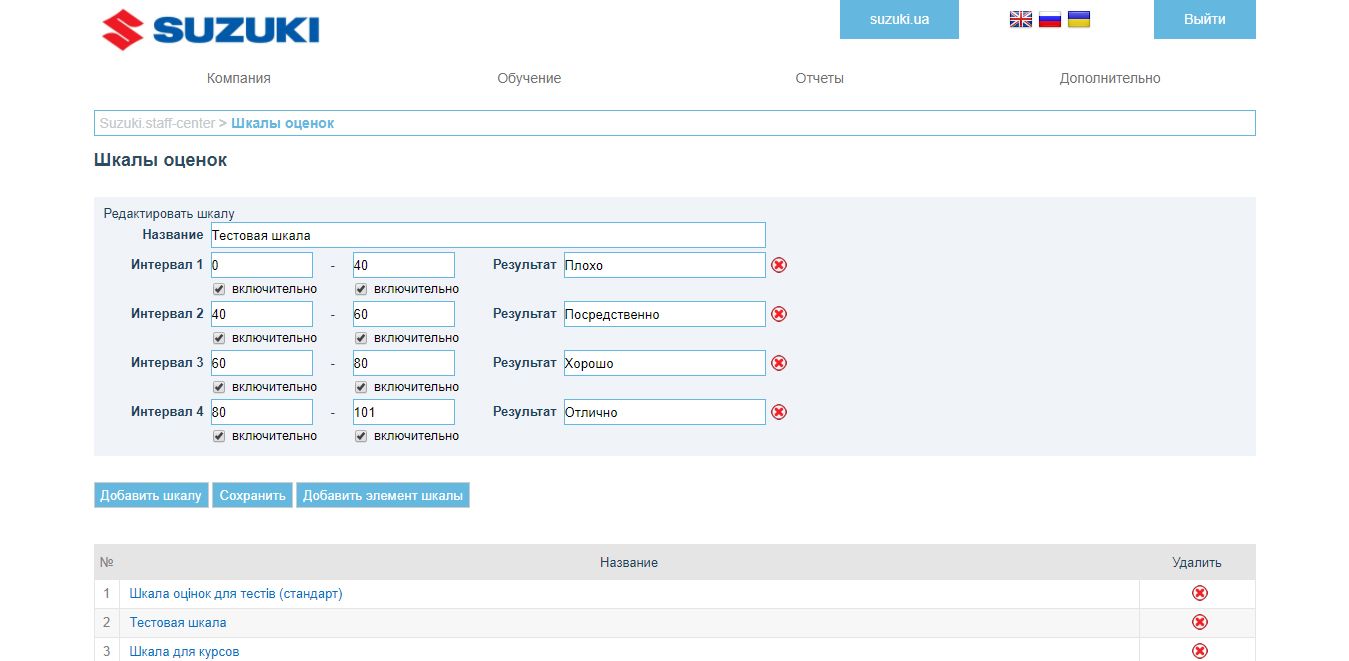Click the Suzuki logo
The width and height of the screenshot is (1349, 661).
click(211, 29)
